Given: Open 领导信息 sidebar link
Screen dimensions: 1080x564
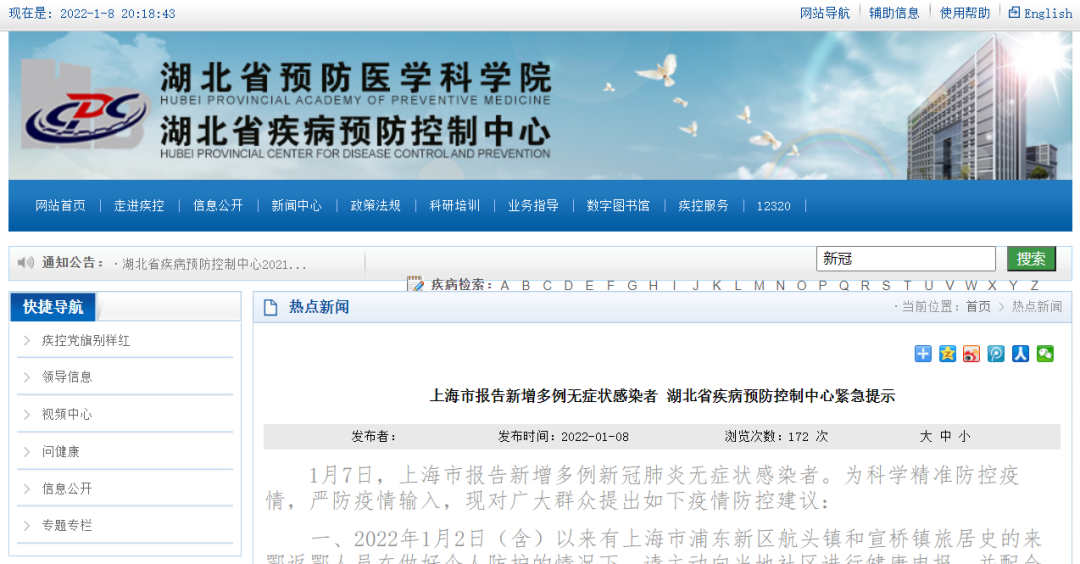Looking at the screenshot, I should point(67,377).
